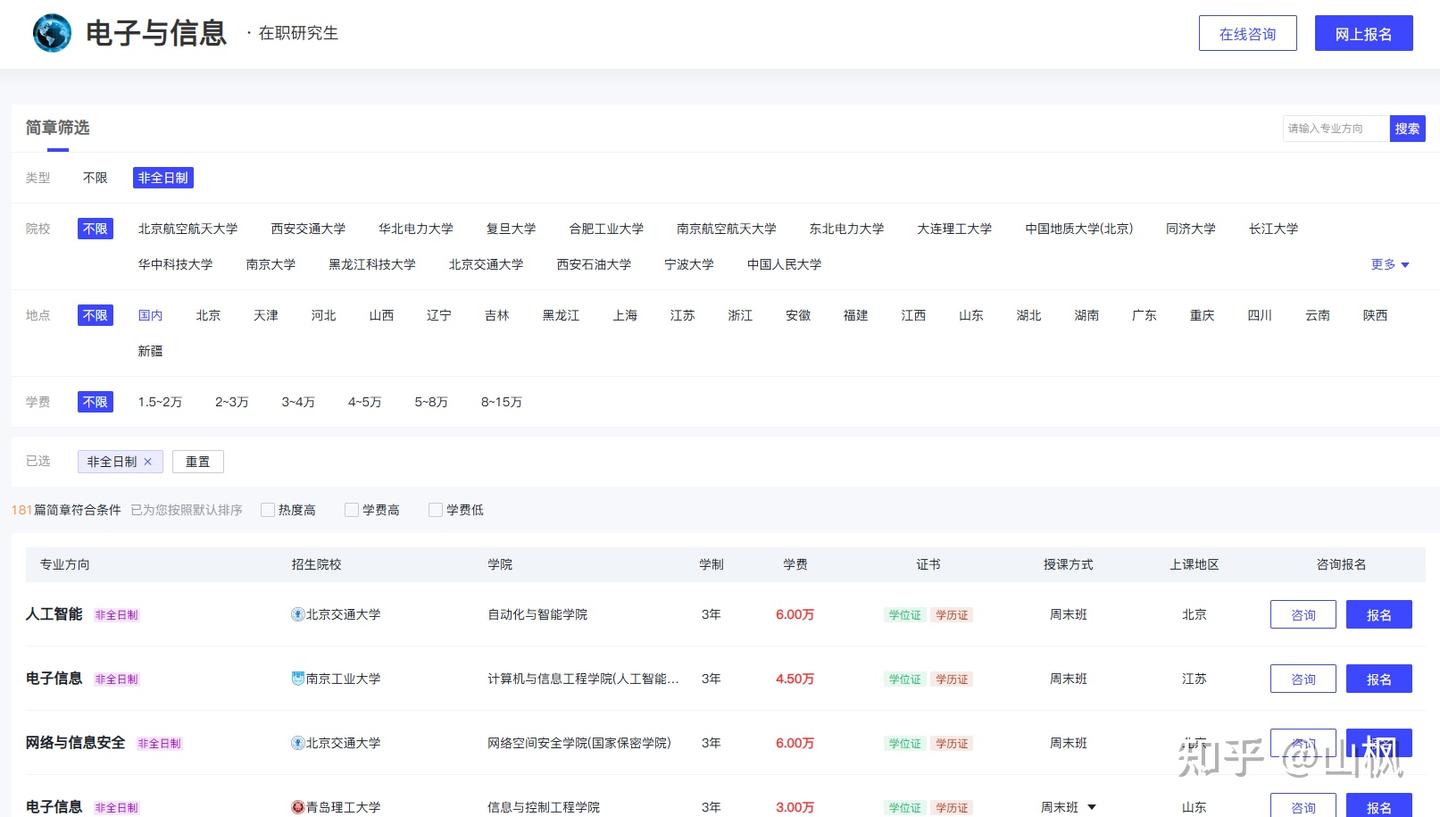Click the 学位证 tag in the 人工智能 row
The width and height of the screenshot is (1440, 817).
905,615
